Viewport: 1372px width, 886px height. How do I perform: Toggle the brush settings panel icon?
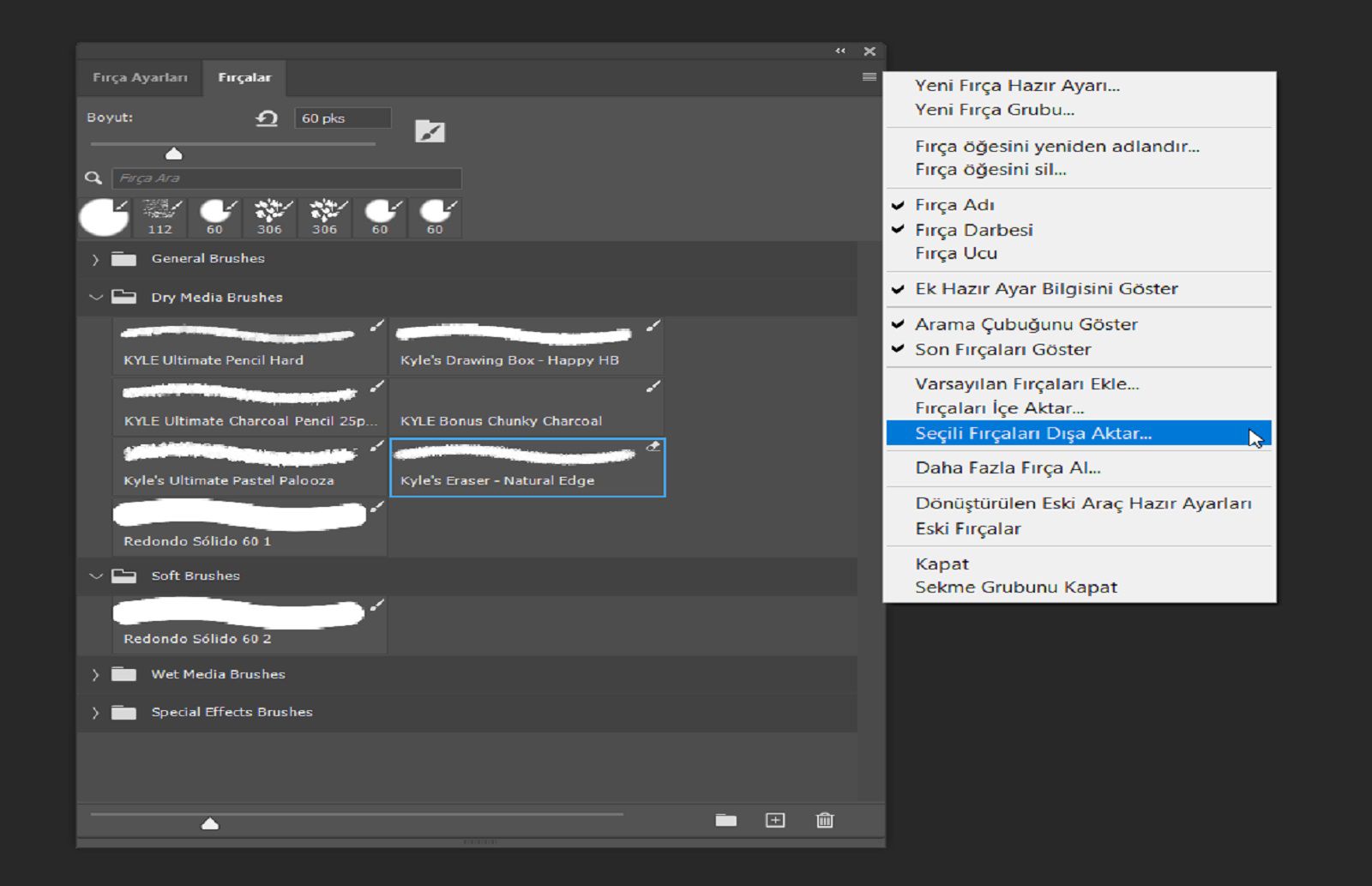430,131
